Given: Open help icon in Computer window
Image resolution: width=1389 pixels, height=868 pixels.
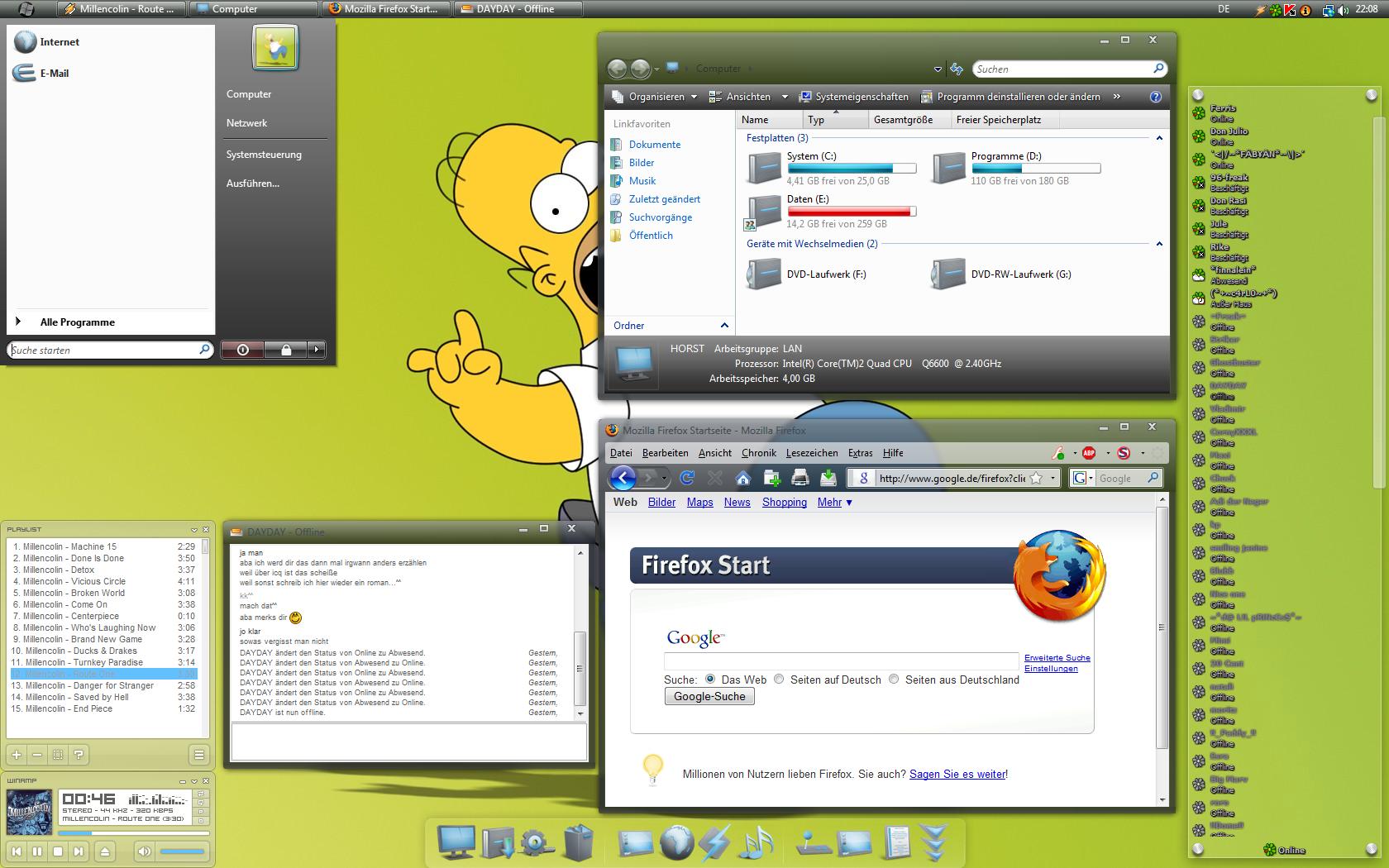Looking at the screenshot, I should [x=1156, y=97].
